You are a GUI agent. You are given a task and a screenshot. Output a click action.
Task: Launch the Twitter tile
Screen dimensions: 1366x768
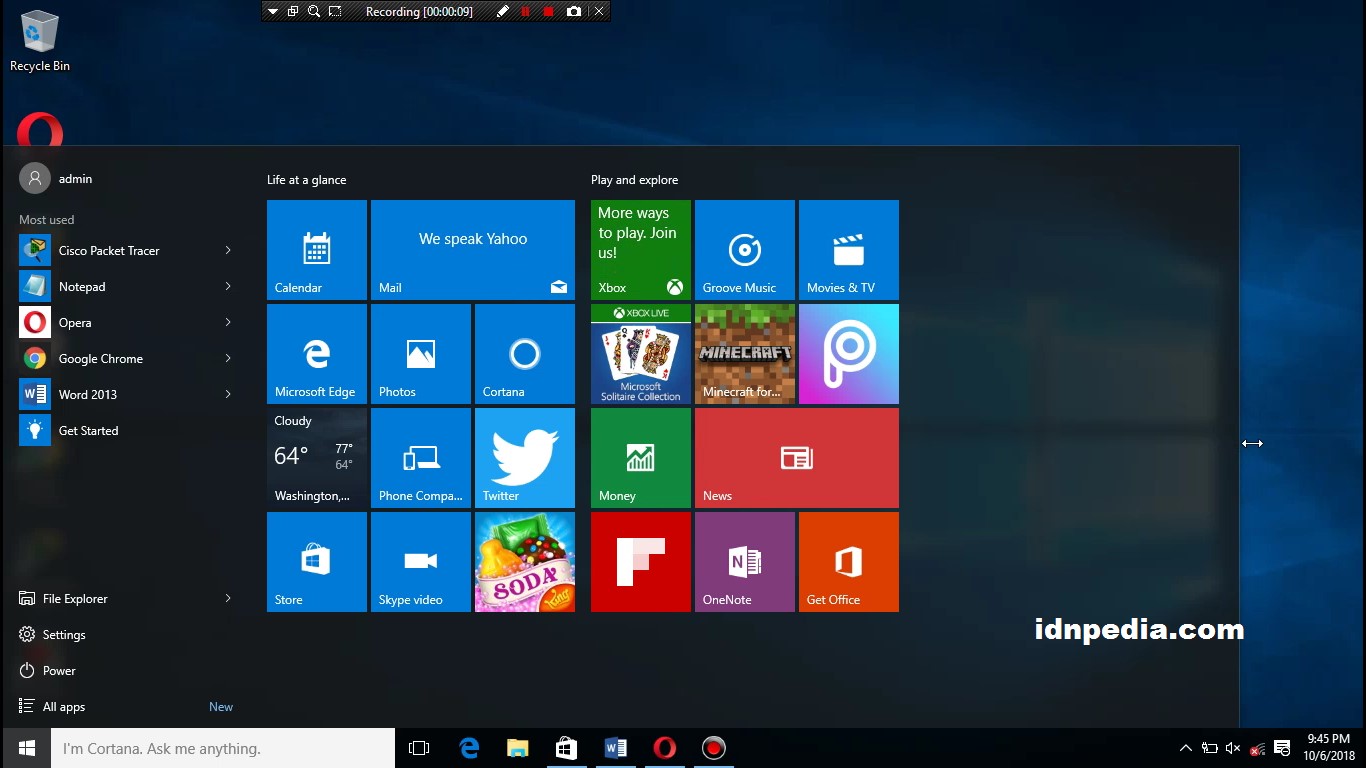point(525,458)
